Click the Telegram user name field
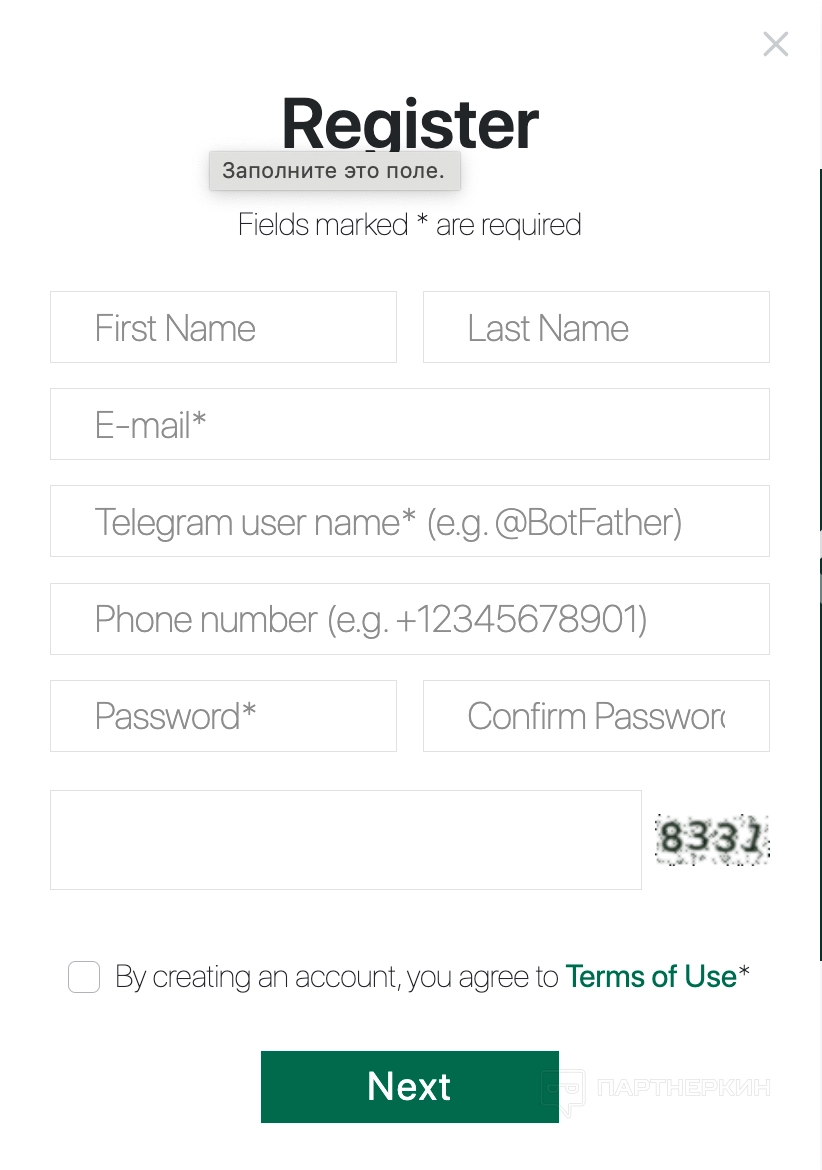 410,522
